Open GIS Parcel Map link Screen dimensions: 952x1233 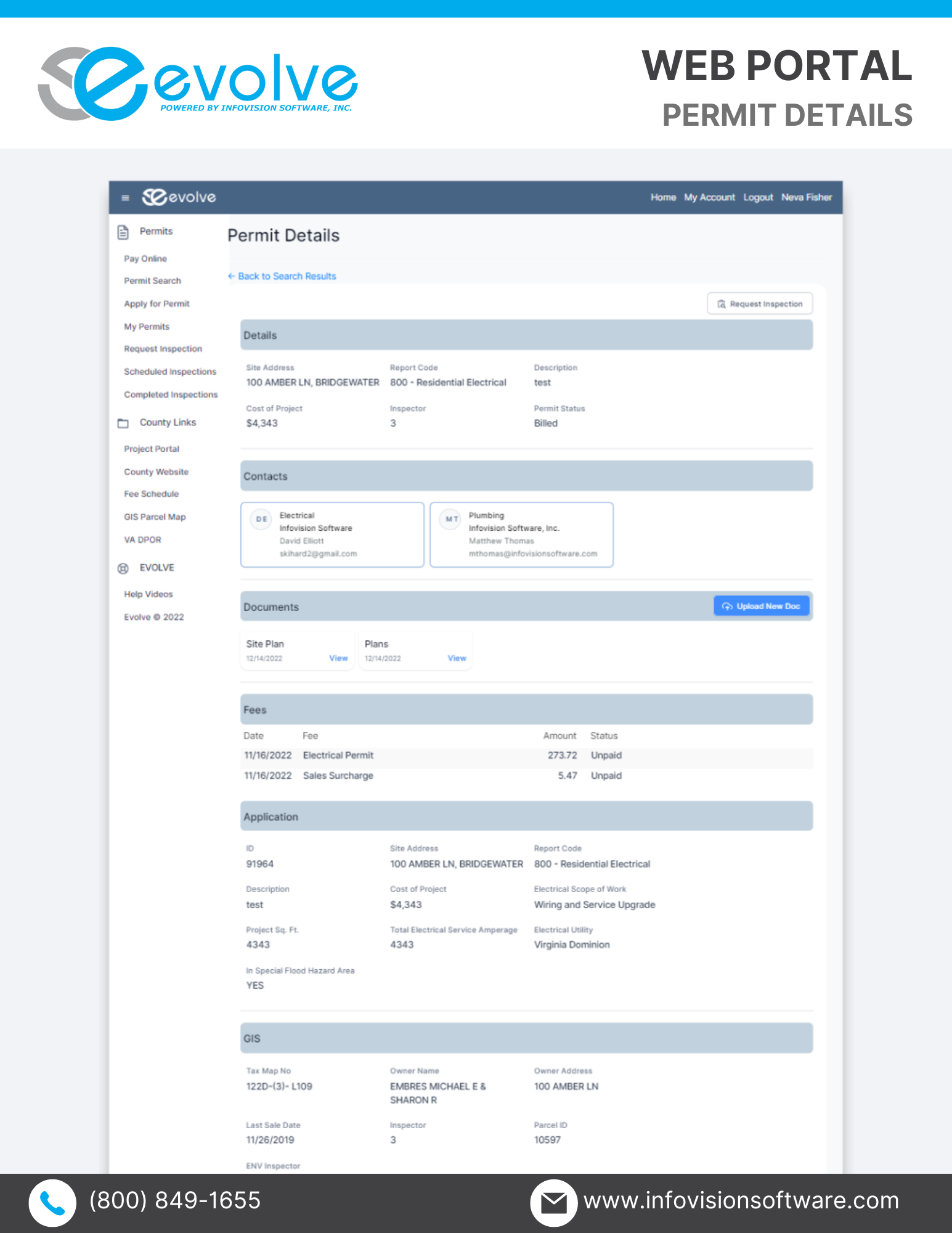pyautogui.click(x=155, y=517)
